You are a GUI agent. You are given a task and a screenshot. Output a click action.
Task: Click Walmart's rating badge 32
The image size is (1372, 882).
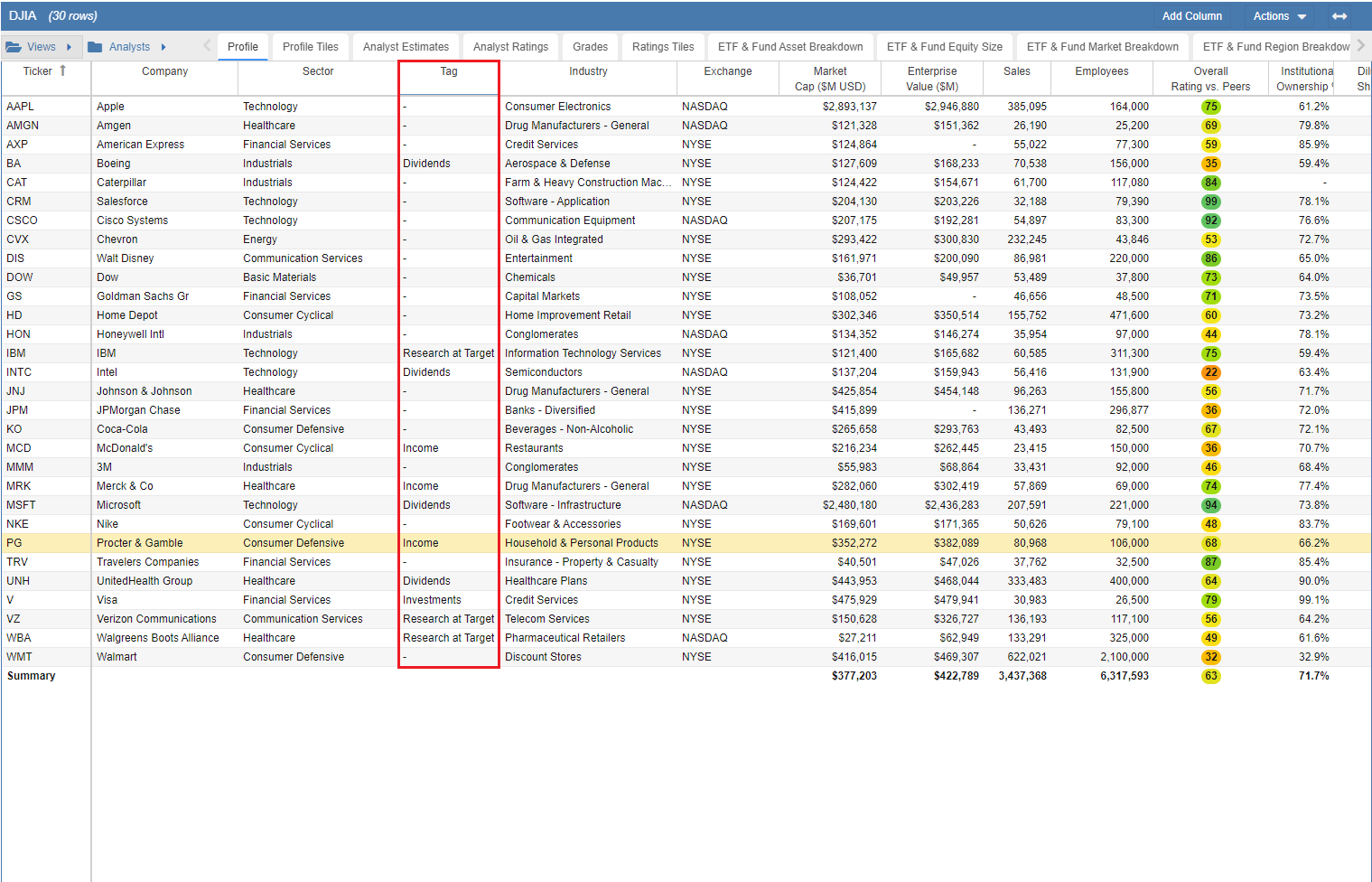point(1211,657)
